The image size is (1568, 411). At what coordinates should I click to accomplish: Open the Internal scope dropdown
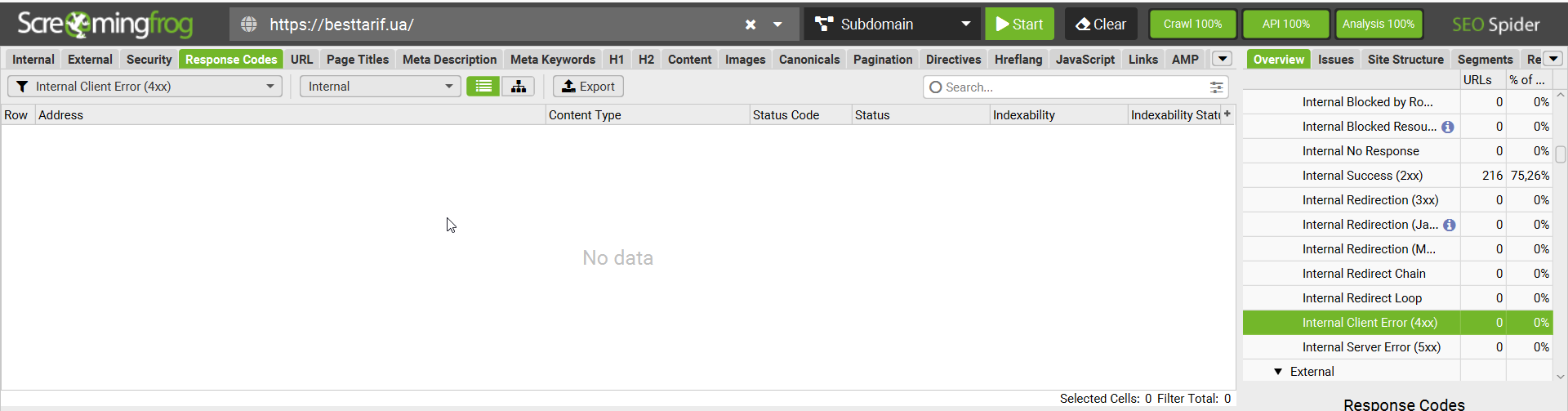click(380, 87)
